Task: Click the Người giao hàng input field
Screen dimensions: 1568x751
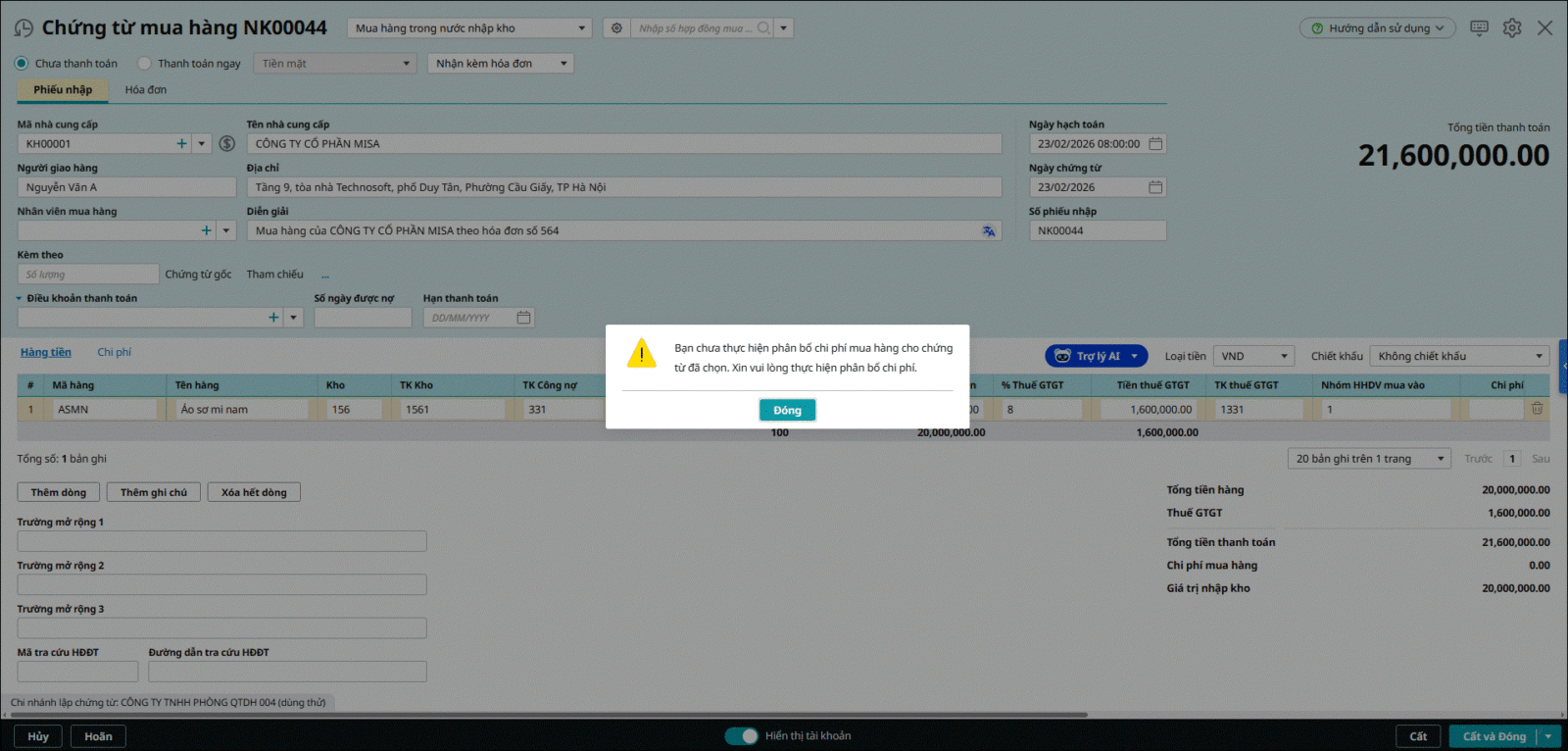Action: pos(126,187)
